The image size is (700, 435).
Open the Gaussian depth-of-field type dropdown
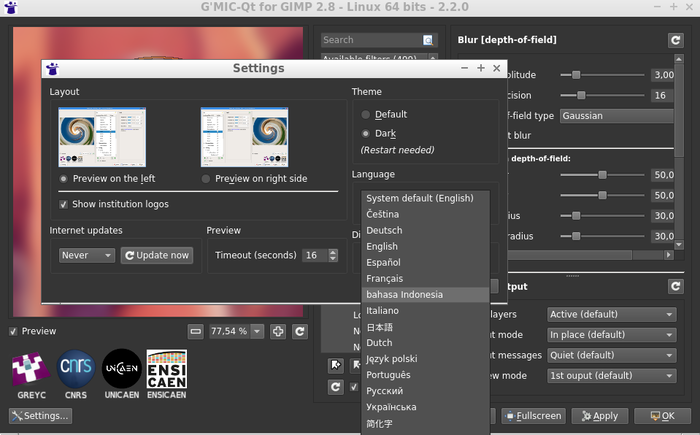pyautogui.click(x=617, y=116)
